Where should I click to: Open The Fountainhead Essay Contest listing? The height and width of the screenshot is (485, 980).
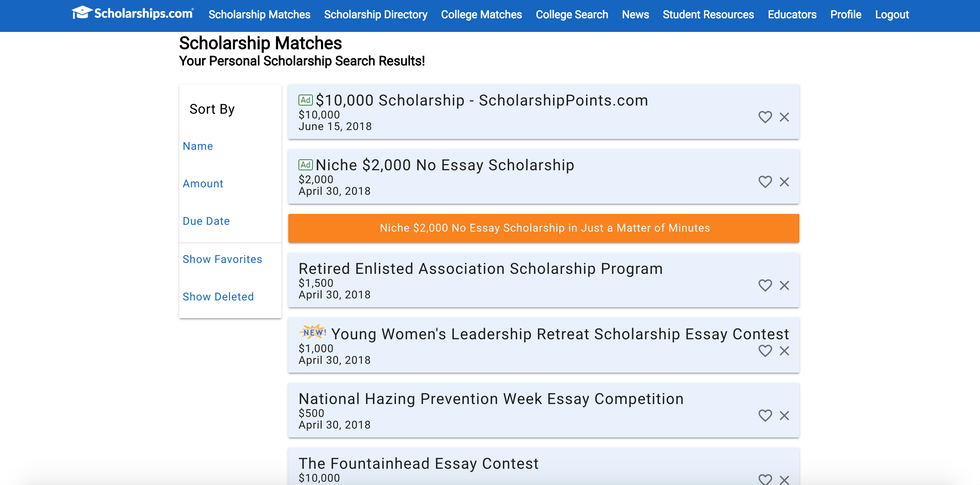tap(419, 464)
